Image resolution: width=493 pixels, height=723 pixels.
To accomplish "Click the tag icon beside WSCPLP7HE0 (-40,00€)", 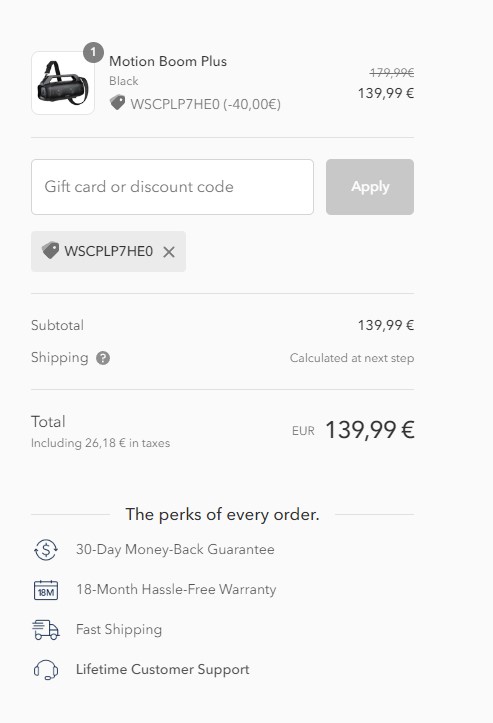I will (x=118, y=103).
